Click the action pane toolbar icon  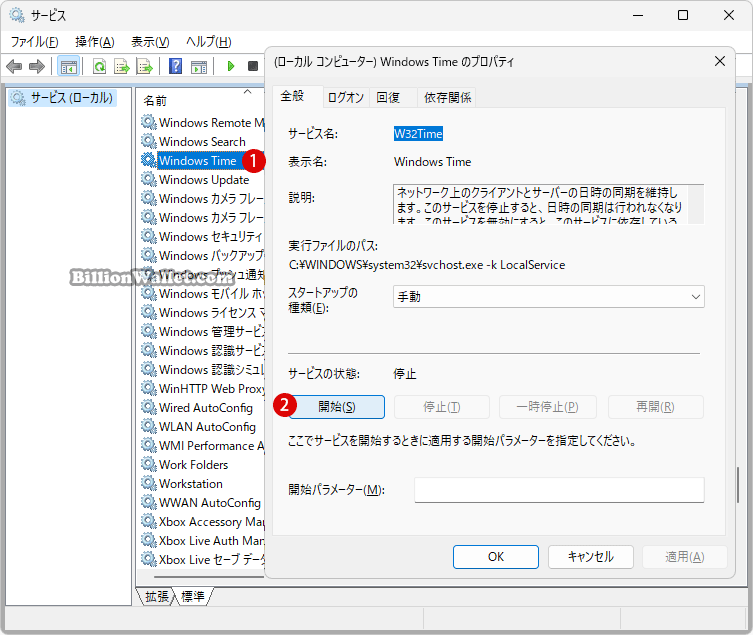(x=198, y=66)
